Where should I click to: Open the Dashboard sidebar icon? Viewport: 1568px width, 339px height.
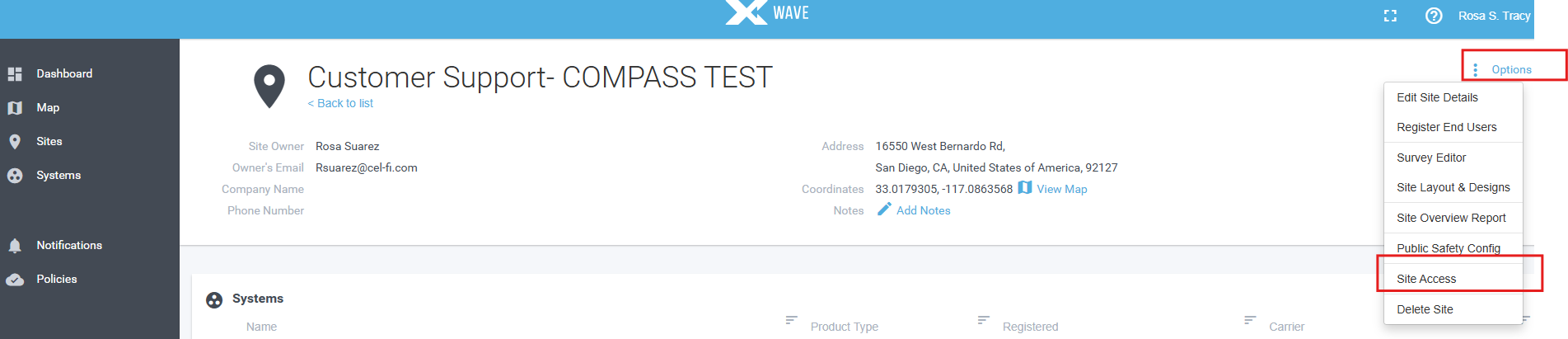coord(15,74)
